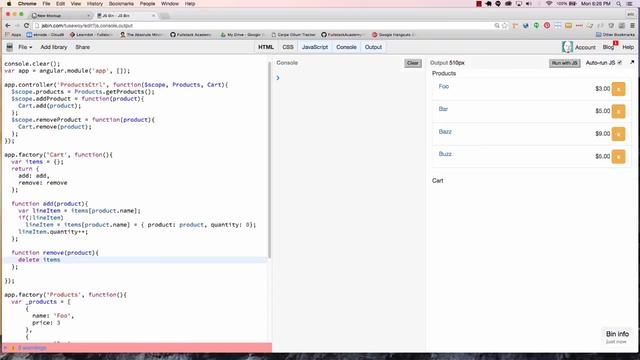Click the warning icon in the pink bar
The height and width of the screenshot is (360, 640).
pos(13,348)
